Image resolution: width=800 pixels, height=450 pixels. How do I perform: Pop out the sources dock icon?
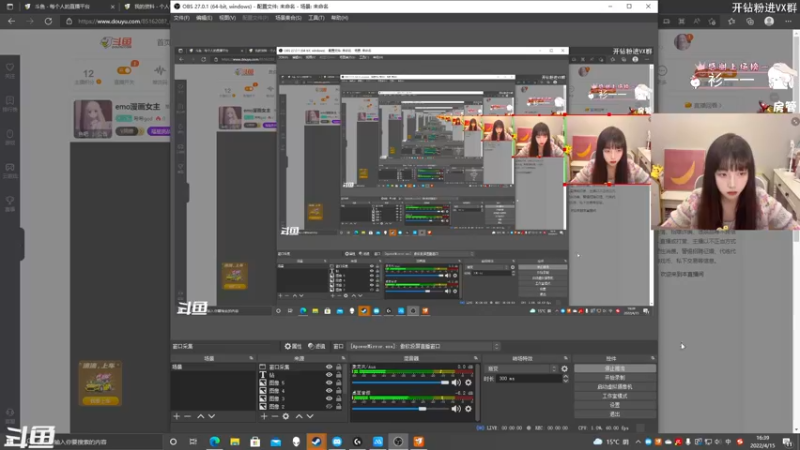click(x=343, y=359)
